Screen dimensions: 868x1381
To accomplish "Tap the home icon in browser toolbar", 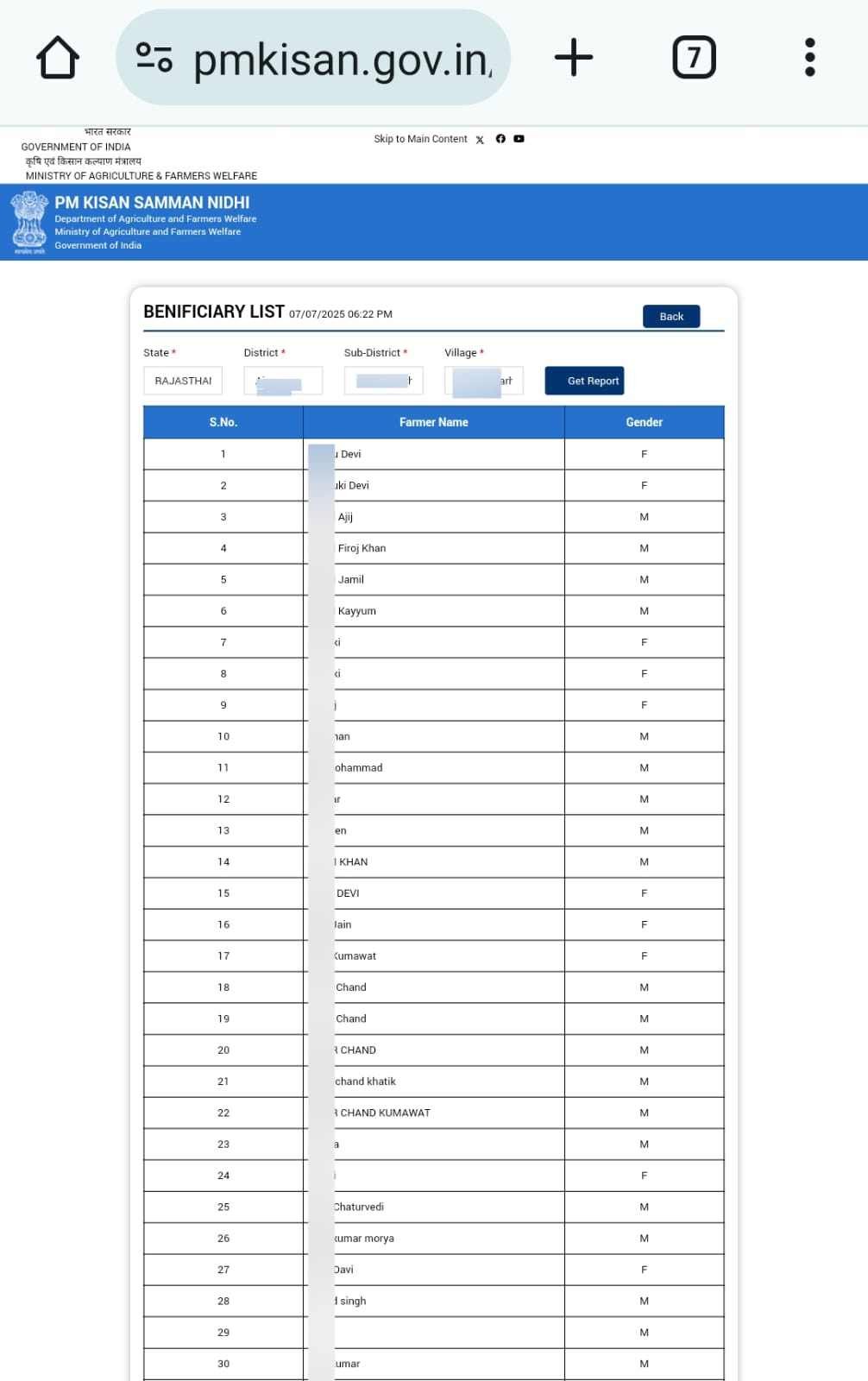I will [x=57, y=57].
